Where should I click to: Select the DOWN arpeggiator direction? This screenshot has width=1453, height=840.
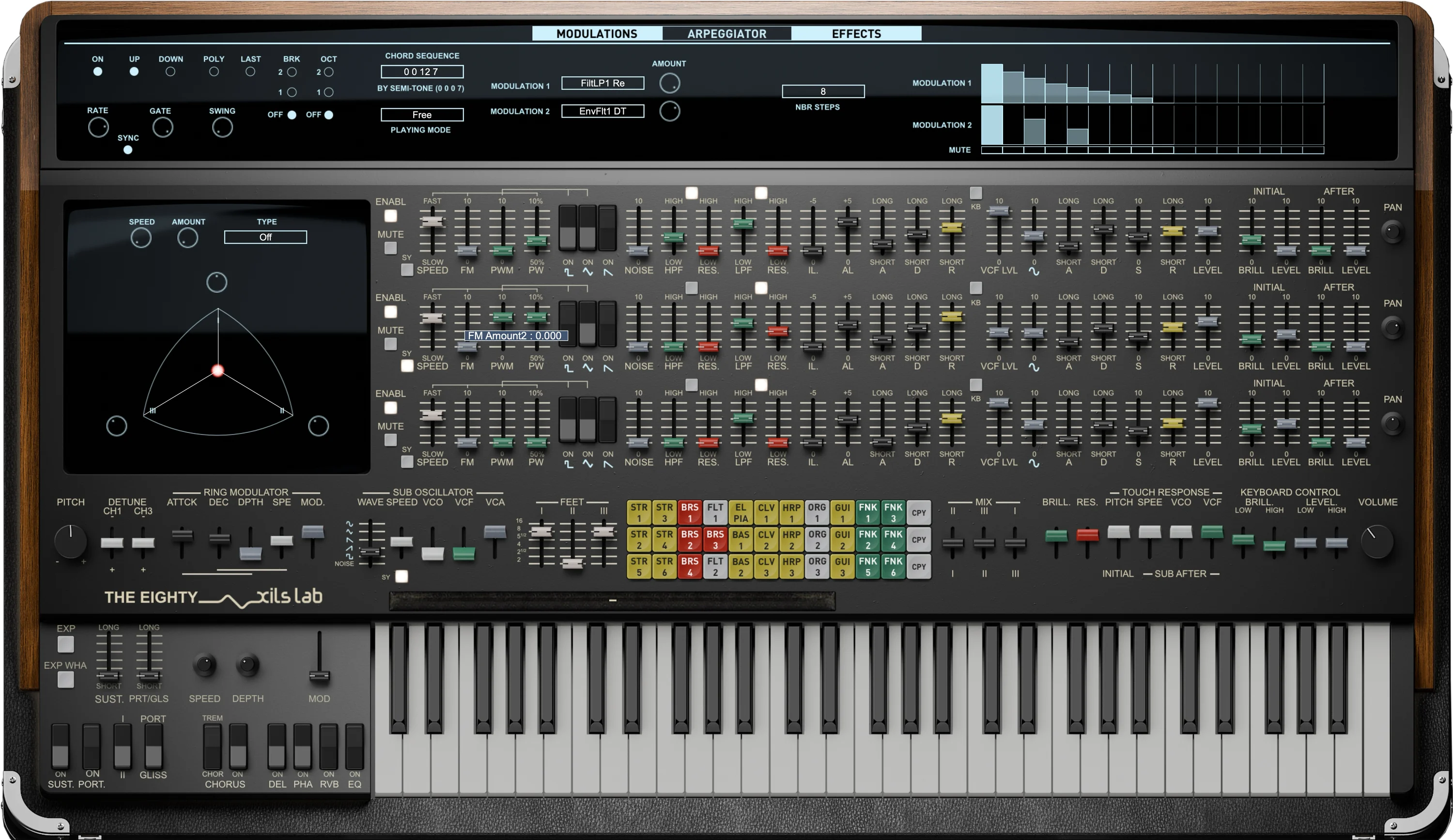[x=170, y=72]
